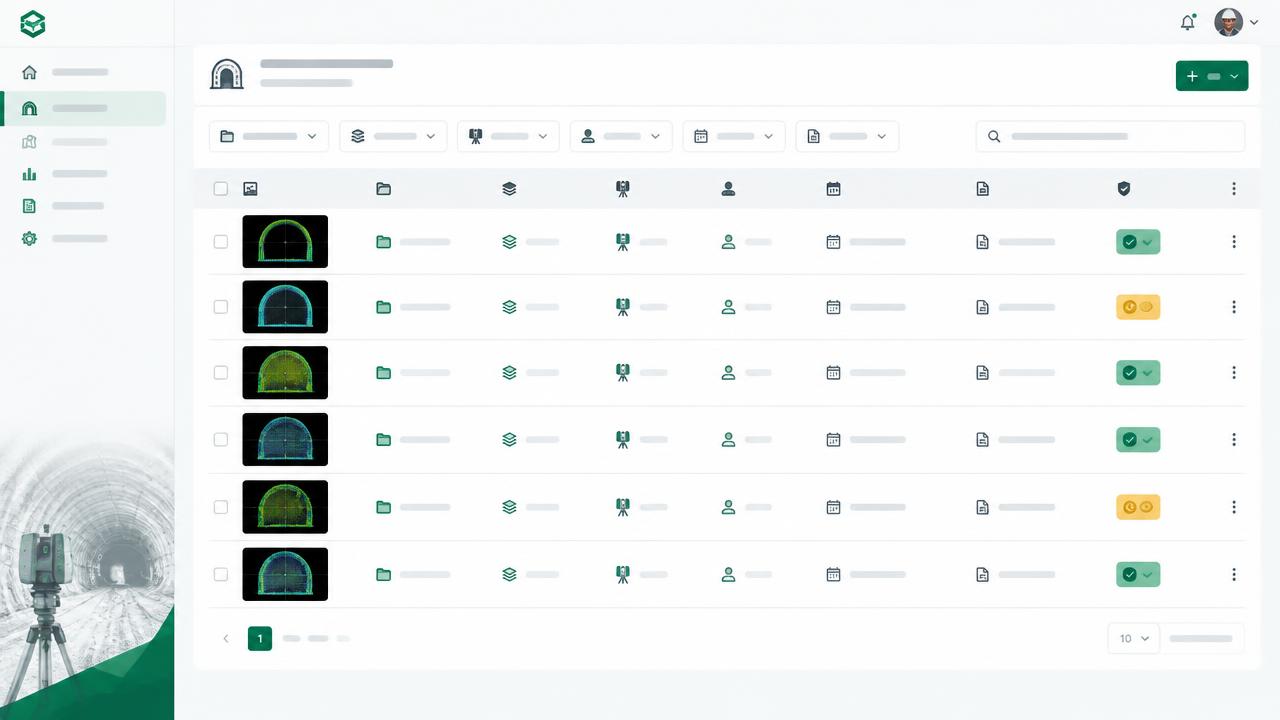Expand the document type filter dropdown
1280x720 pixels.
tap(847, 136)
